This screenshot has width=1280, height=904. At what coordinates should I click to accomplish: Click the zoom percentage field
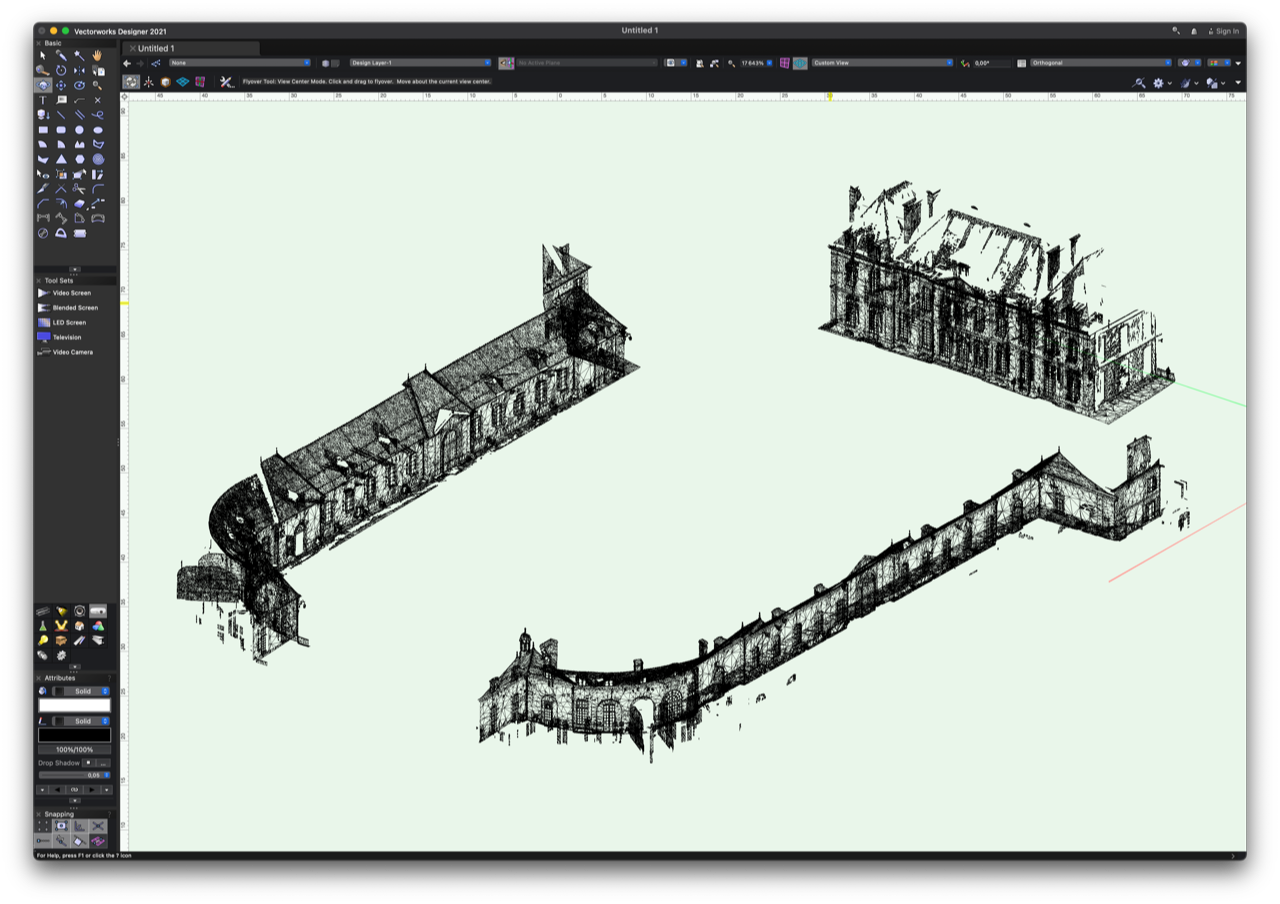752,63
